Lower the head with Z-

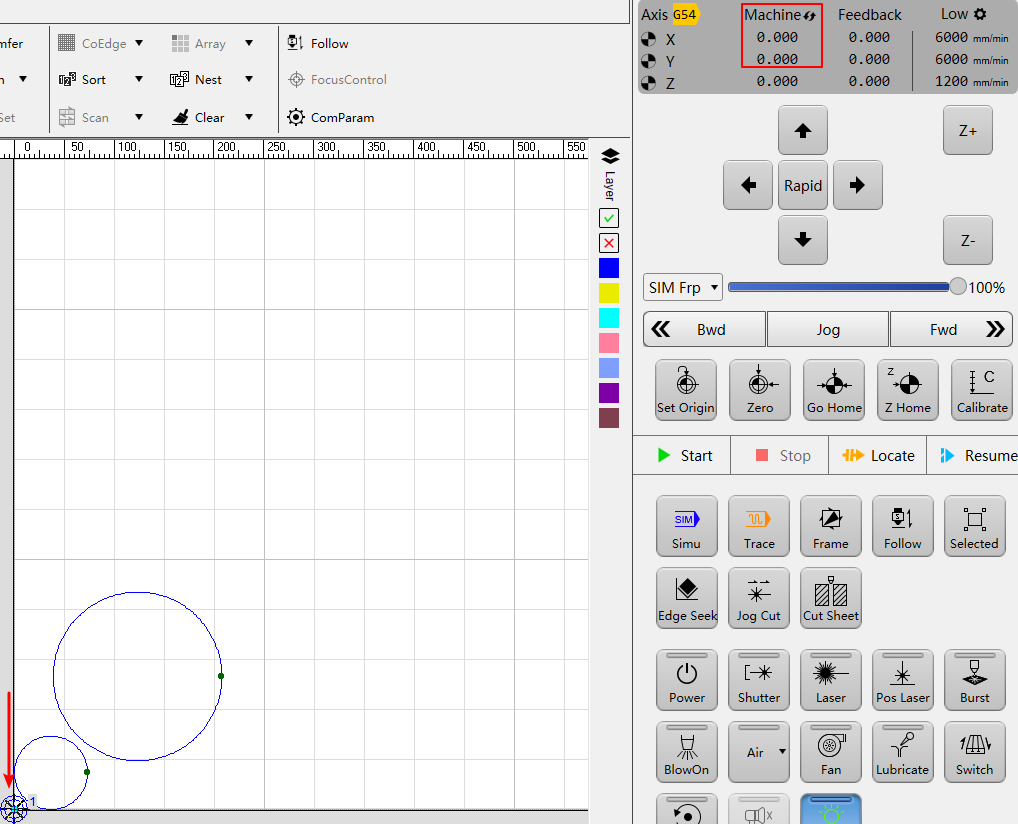click(x=967, y=240)
